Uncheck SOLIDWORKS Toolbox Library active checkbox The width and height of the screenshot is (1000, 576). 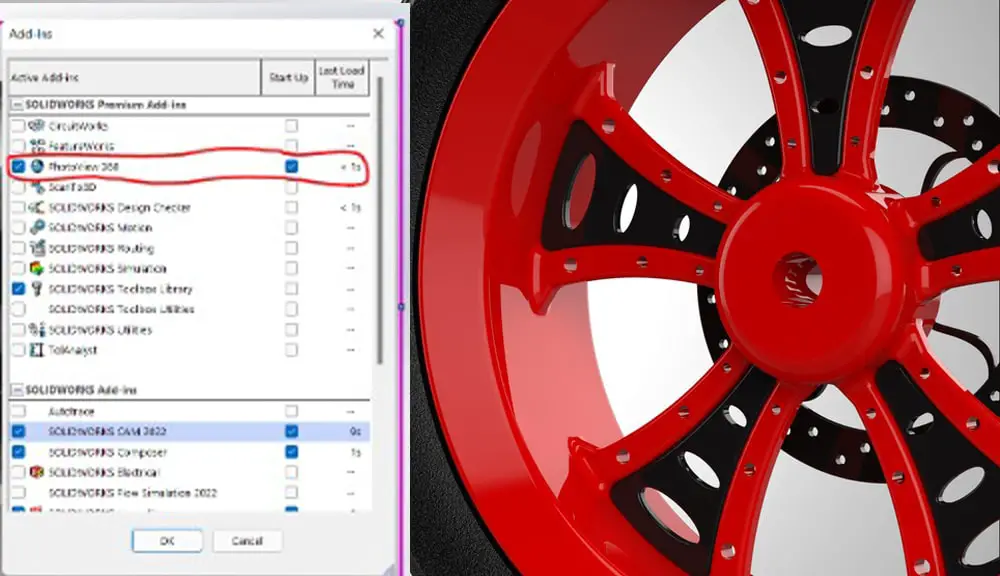(x=18, y=289)
